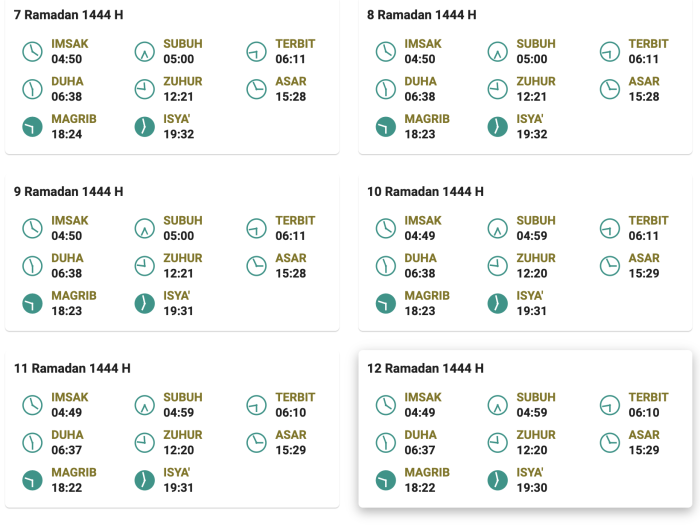The height and width of the screenshot is (526, 700).
Task: Click the Magrib filled clock icon for 12 Ramadan
Action: point(386,480)
